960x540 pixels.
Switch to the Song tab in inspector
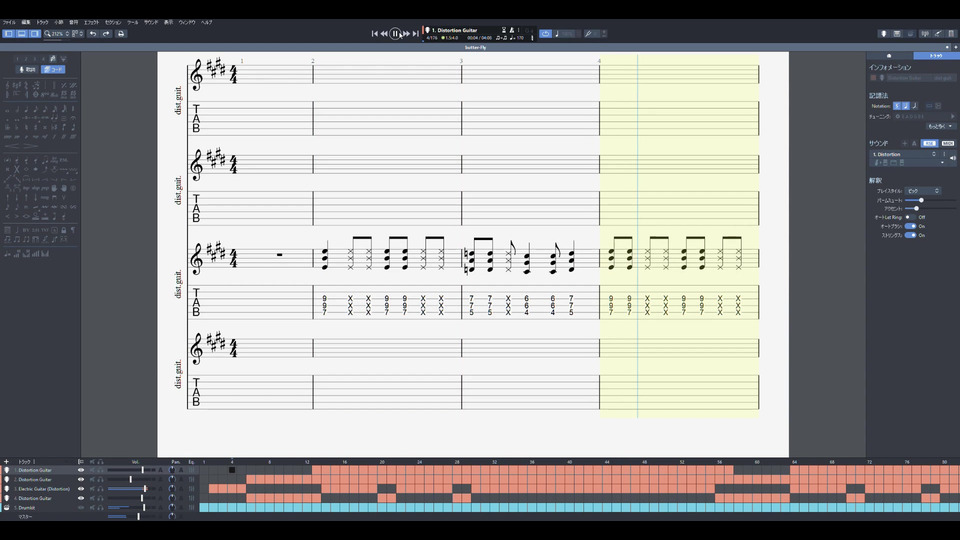coord(890,56)
